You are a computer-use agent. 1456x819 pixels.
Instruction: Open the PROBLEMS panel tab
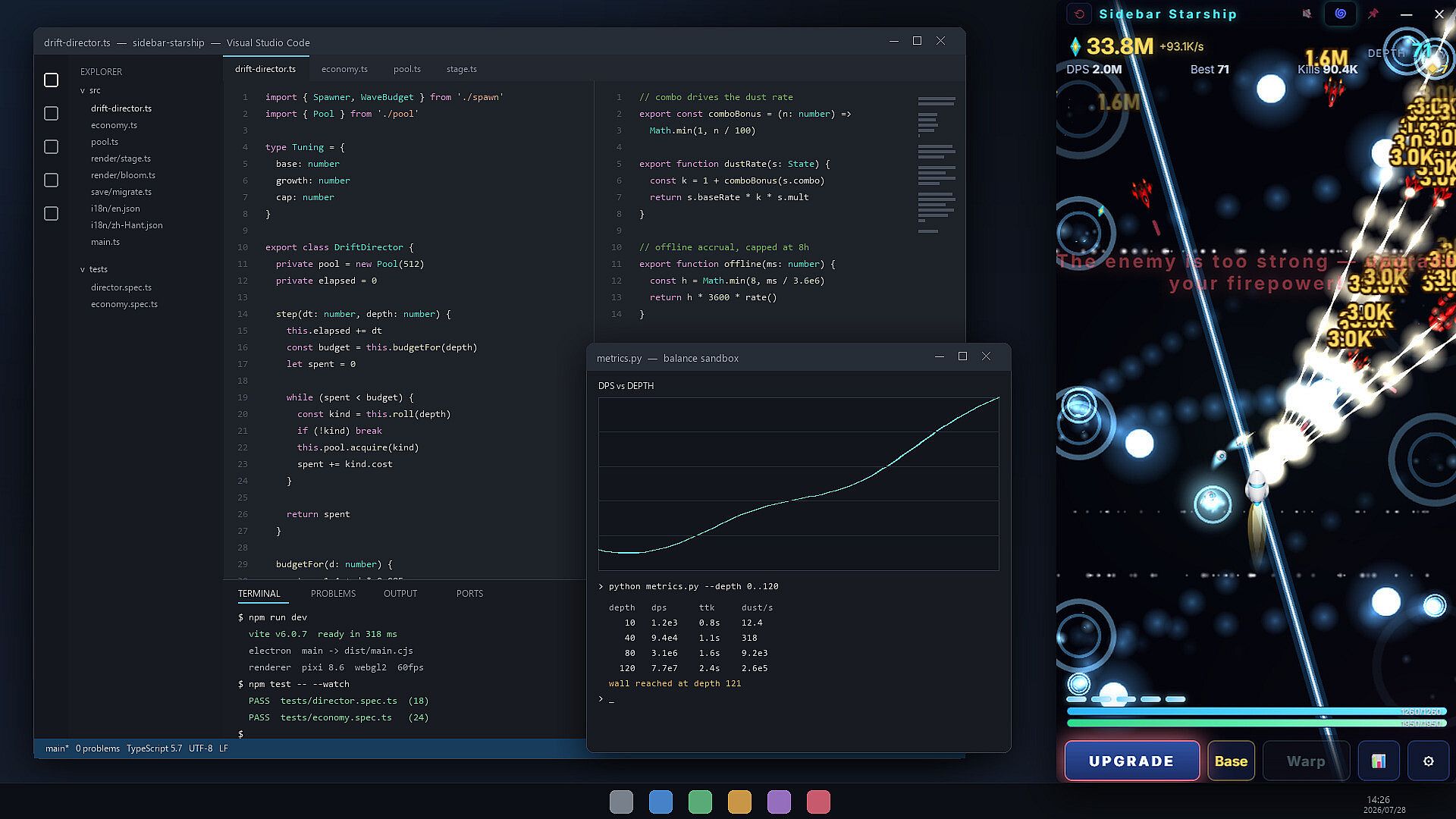click(x=333, y=594)
